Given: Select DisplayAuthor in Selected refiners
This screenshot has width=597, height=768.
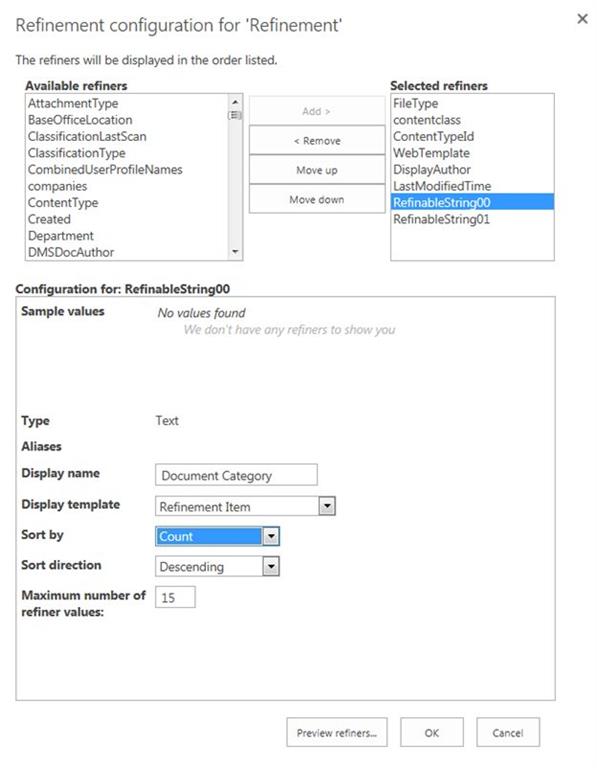Looking at the screenshot, I should 472,170.
